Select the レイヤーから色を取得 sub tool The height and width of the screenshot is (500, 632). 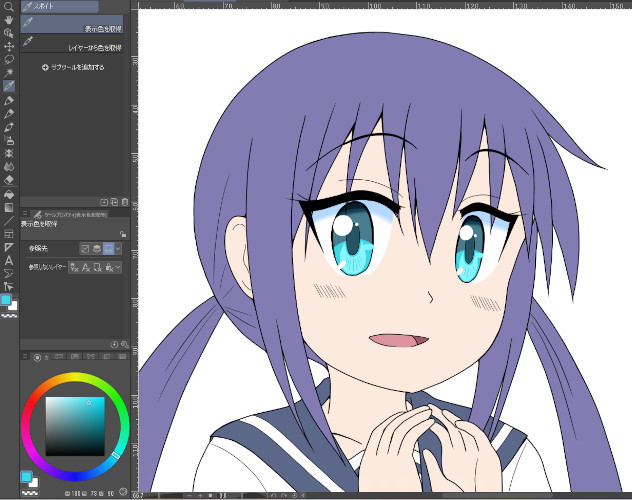(x=72, y=43)
